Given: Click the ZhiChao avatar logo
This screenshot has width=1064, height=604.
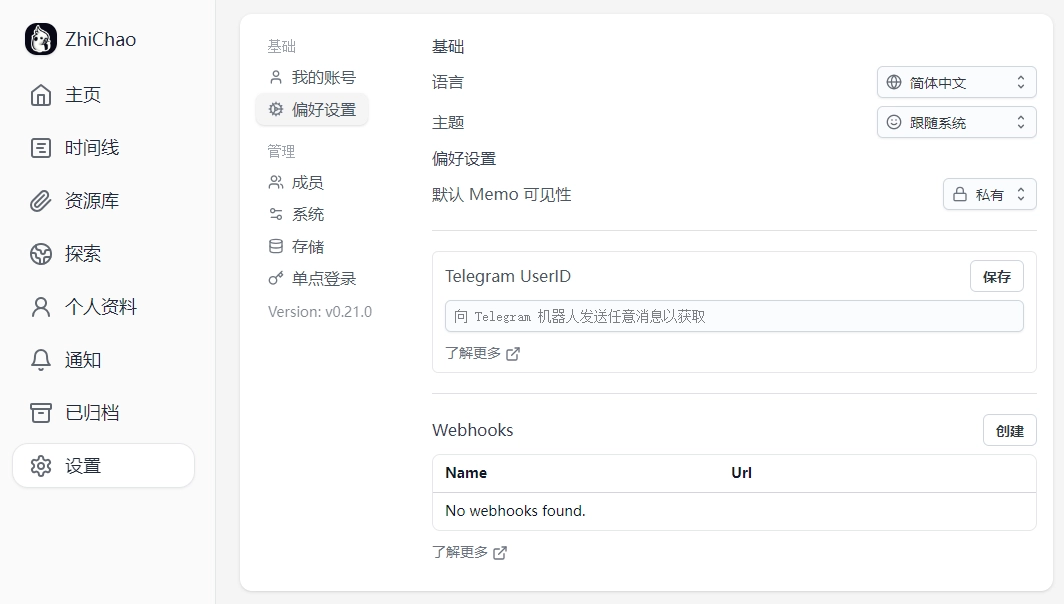Looking at the screenshot, I should pos(41,40).
